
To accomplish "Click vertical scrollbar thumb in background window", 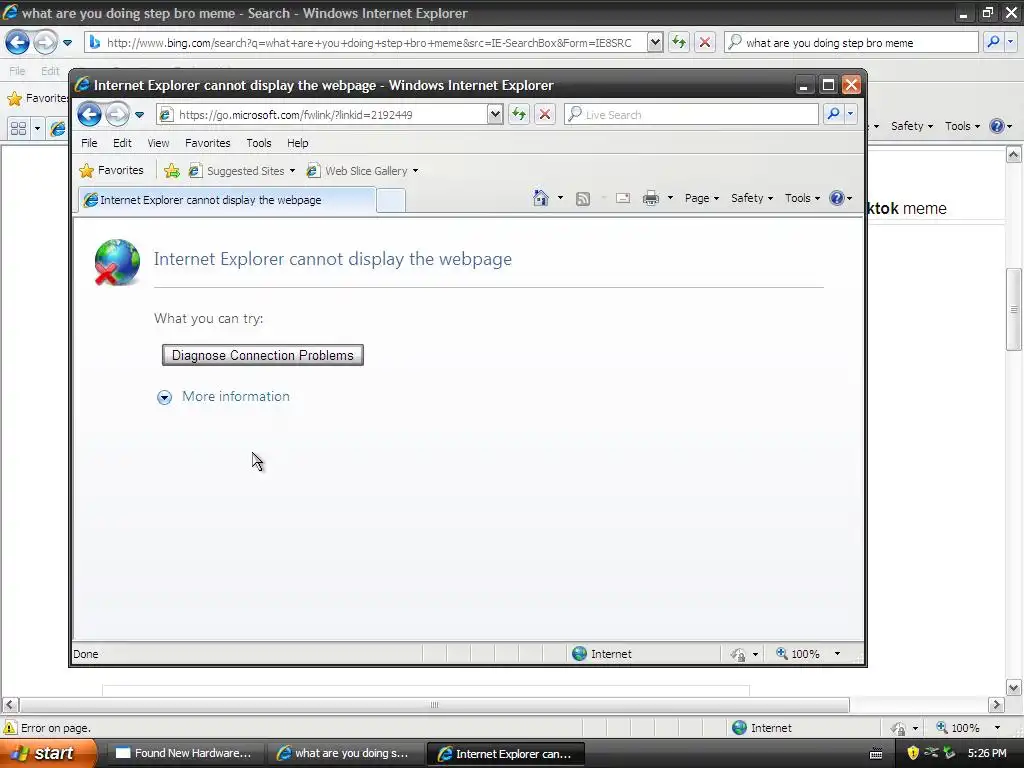I will pos(1014,310).
